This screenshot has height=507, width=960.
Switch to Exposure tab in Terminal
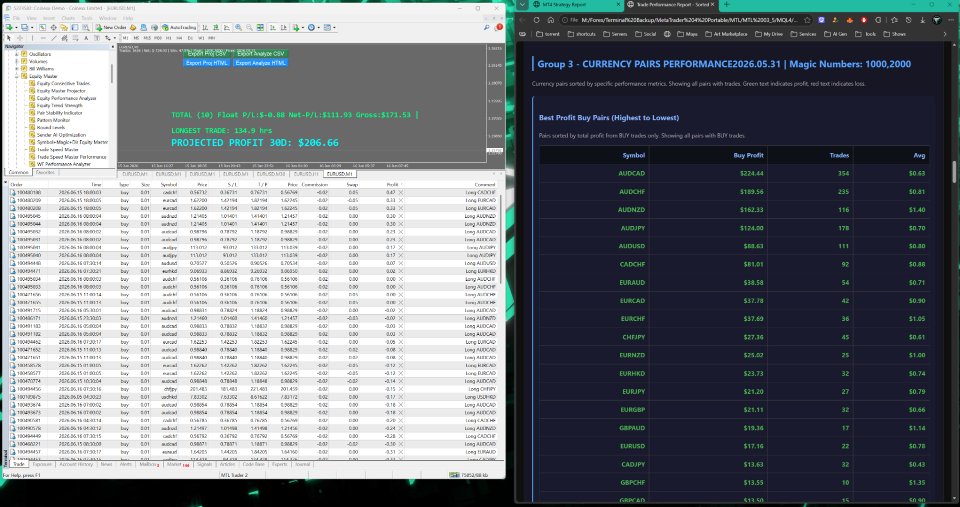click(42, 465)
